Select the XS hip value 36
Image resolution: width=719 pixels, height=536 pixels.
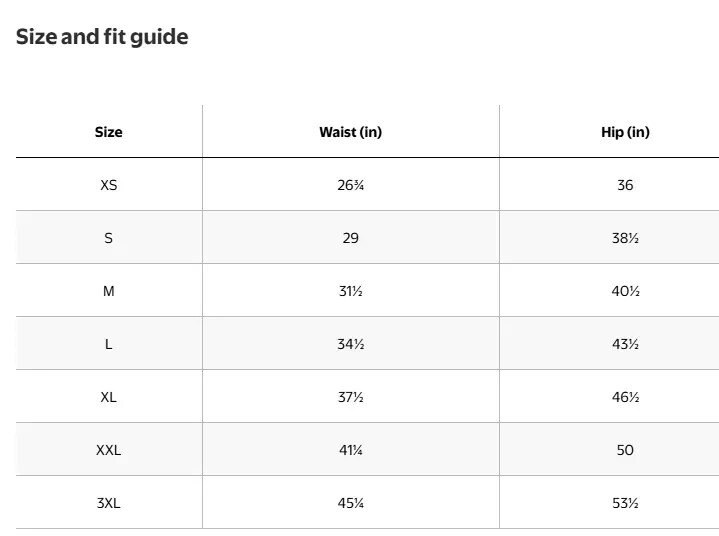[625, 185]
